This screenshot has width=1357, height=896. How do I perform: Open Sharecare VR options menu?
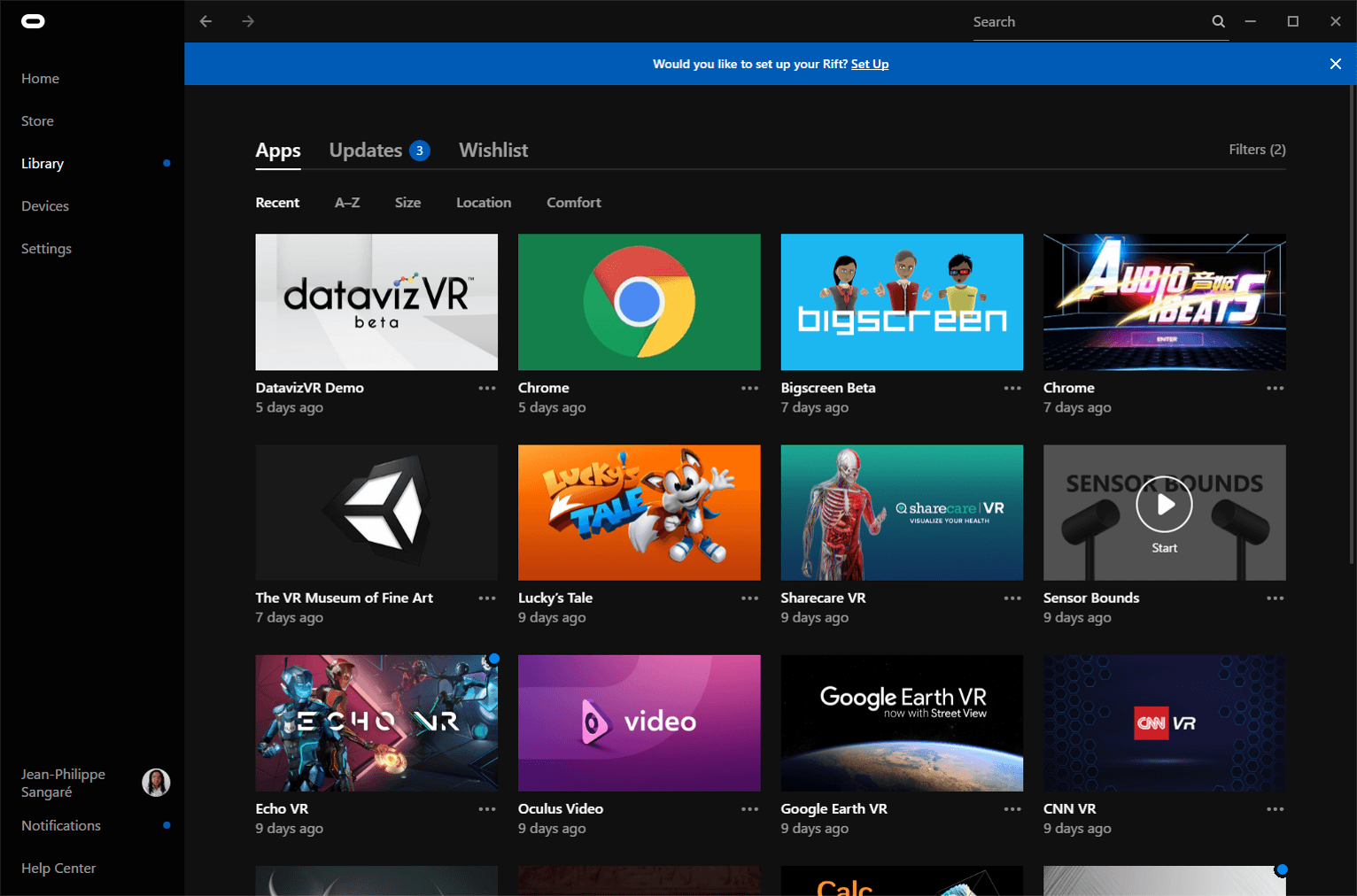click(x=1012, y=599)
